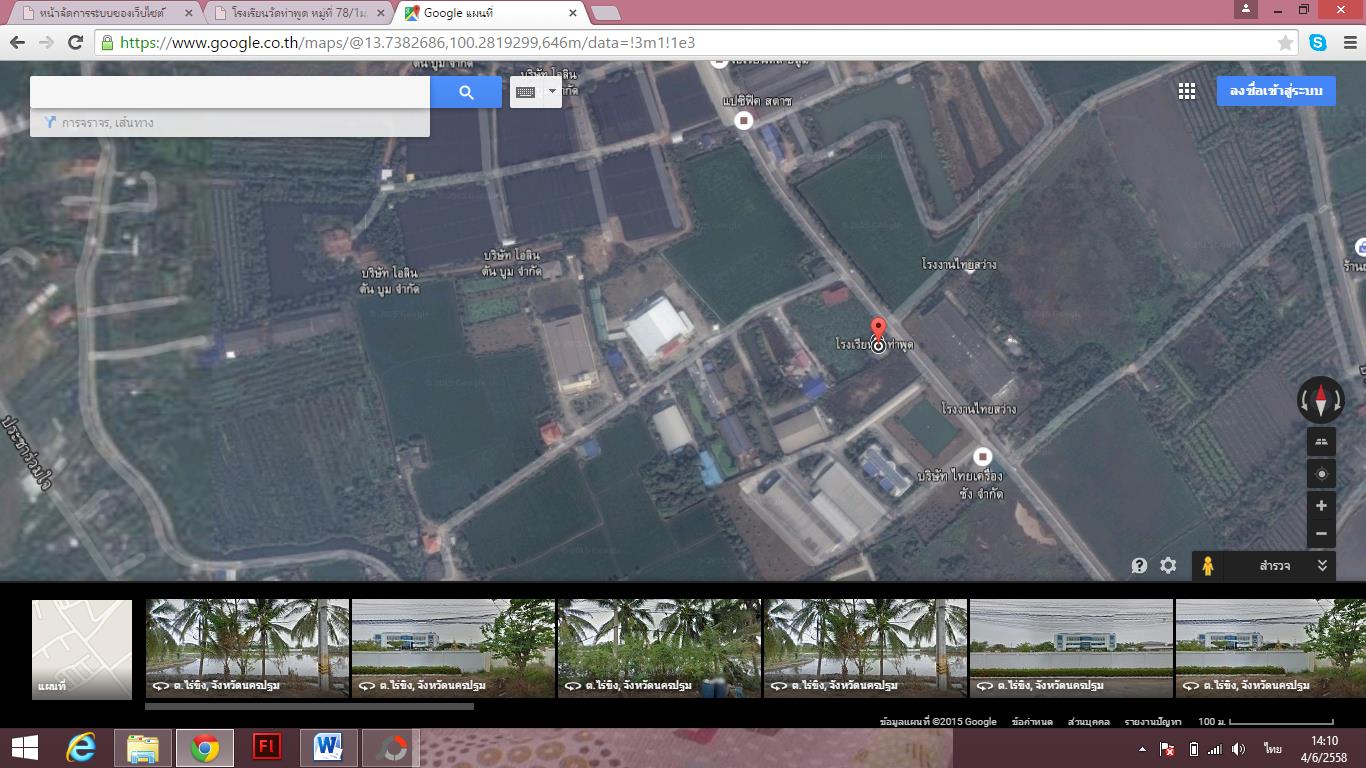Click the blue sign-in button
The image size is (1366, 768).
1275,91
